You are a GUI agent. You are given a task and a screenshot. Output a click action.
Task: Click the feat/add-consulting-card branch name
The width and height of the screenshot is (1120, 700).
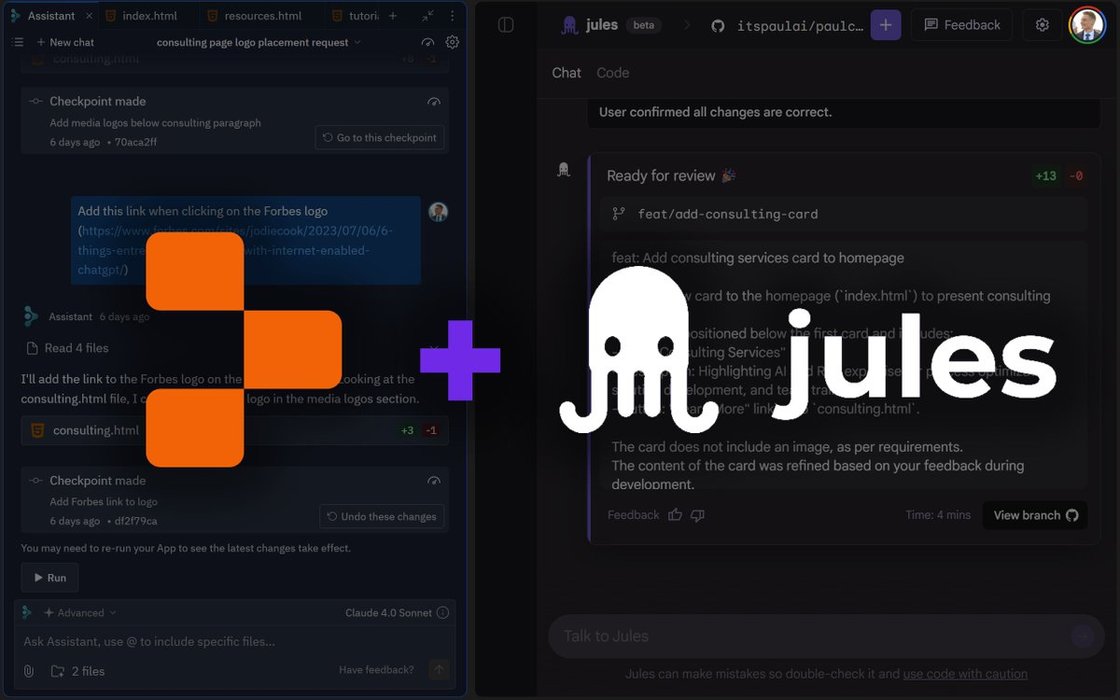(x=728, y=214)
